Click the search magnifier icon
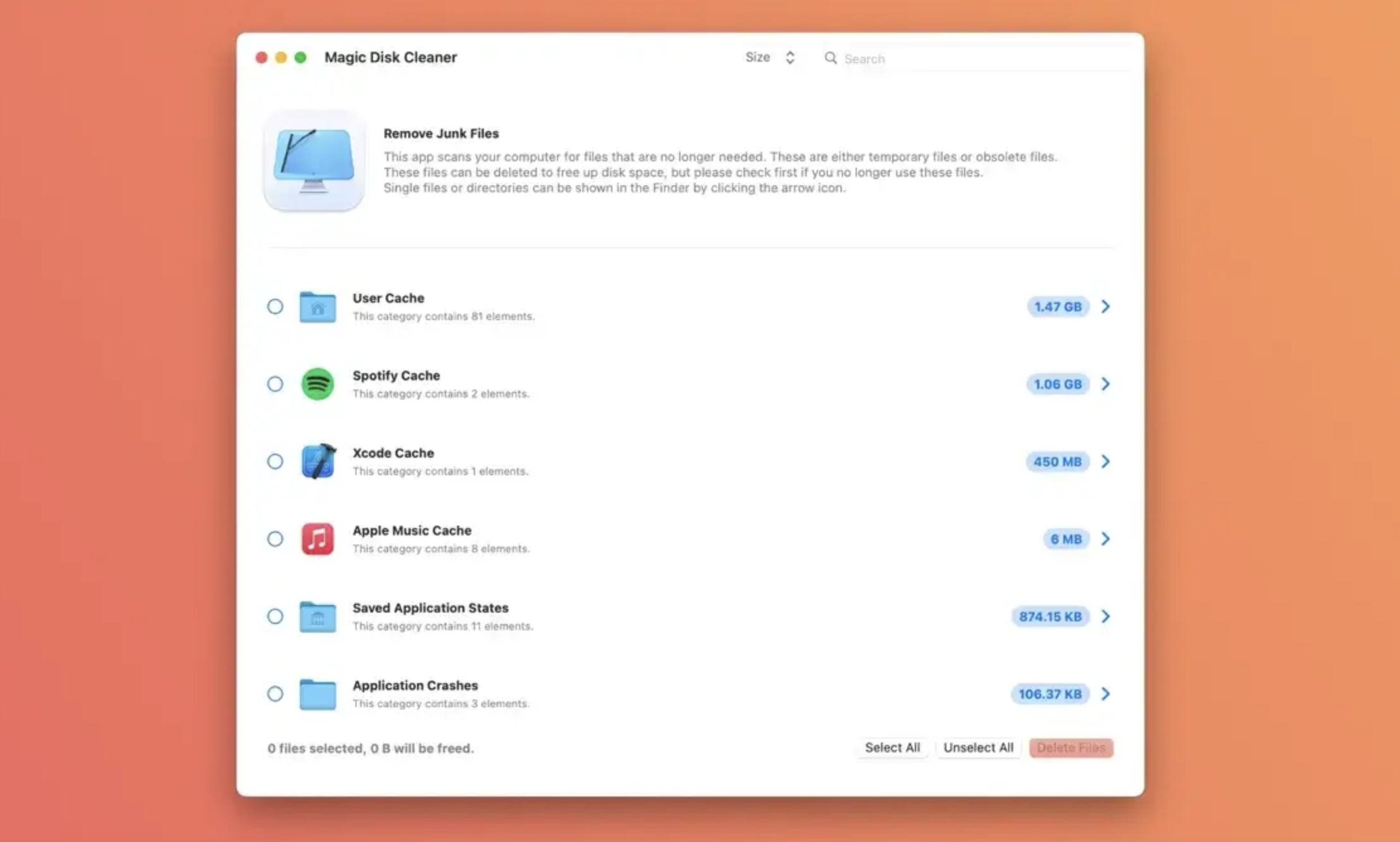The height and width of the screenshot is (842, 1400). [x=831, y=58]
